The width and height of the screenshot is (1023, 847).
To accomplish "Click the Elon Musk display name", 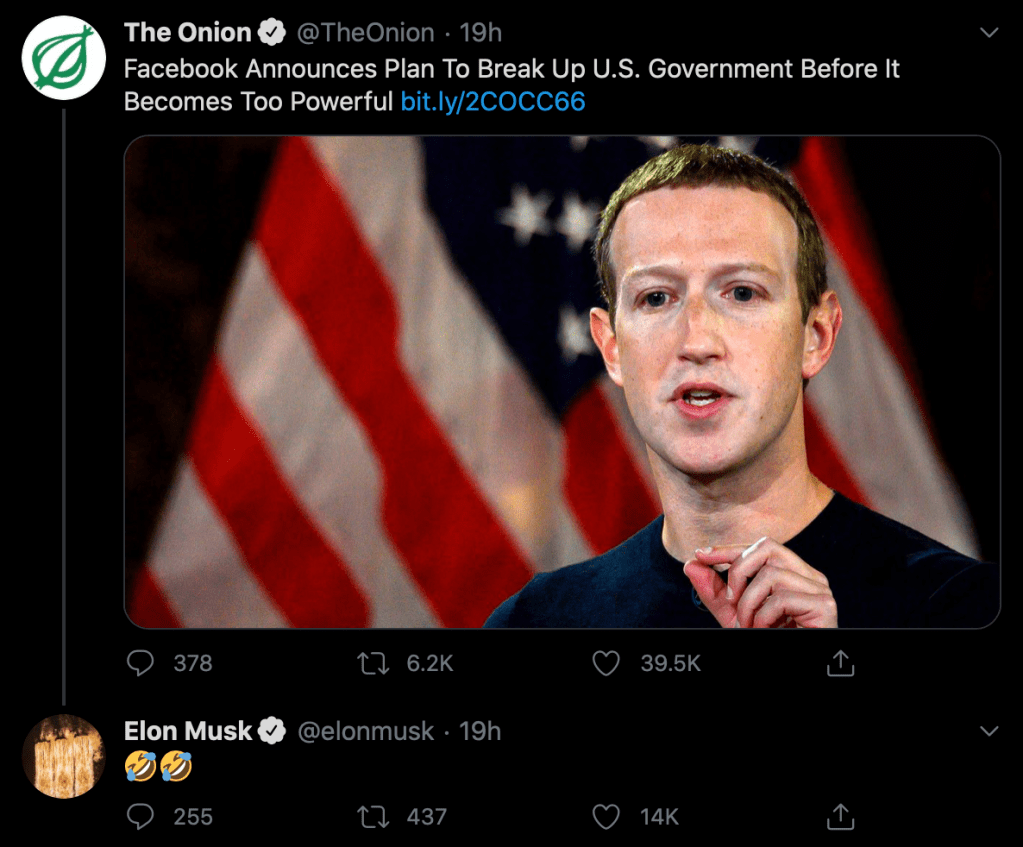I will [187, 731].
